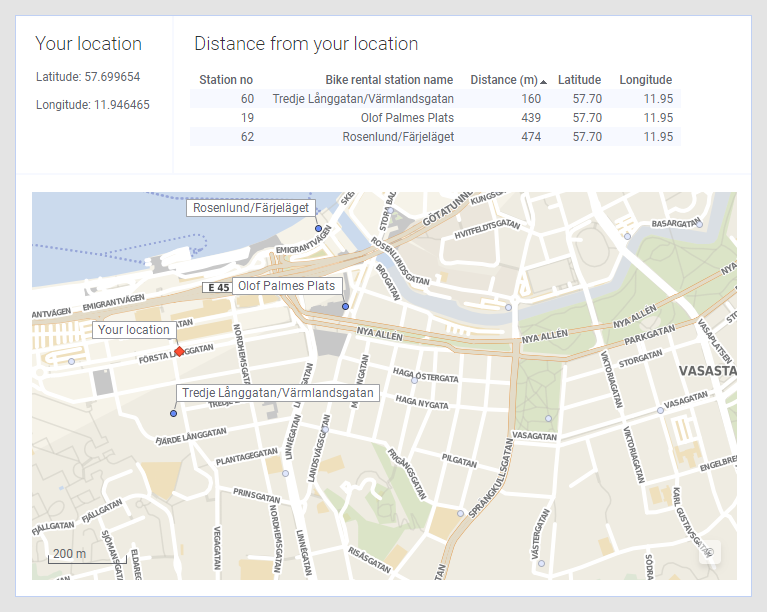
Task: Sort by the Station no column header
Action: click(226, 80)
